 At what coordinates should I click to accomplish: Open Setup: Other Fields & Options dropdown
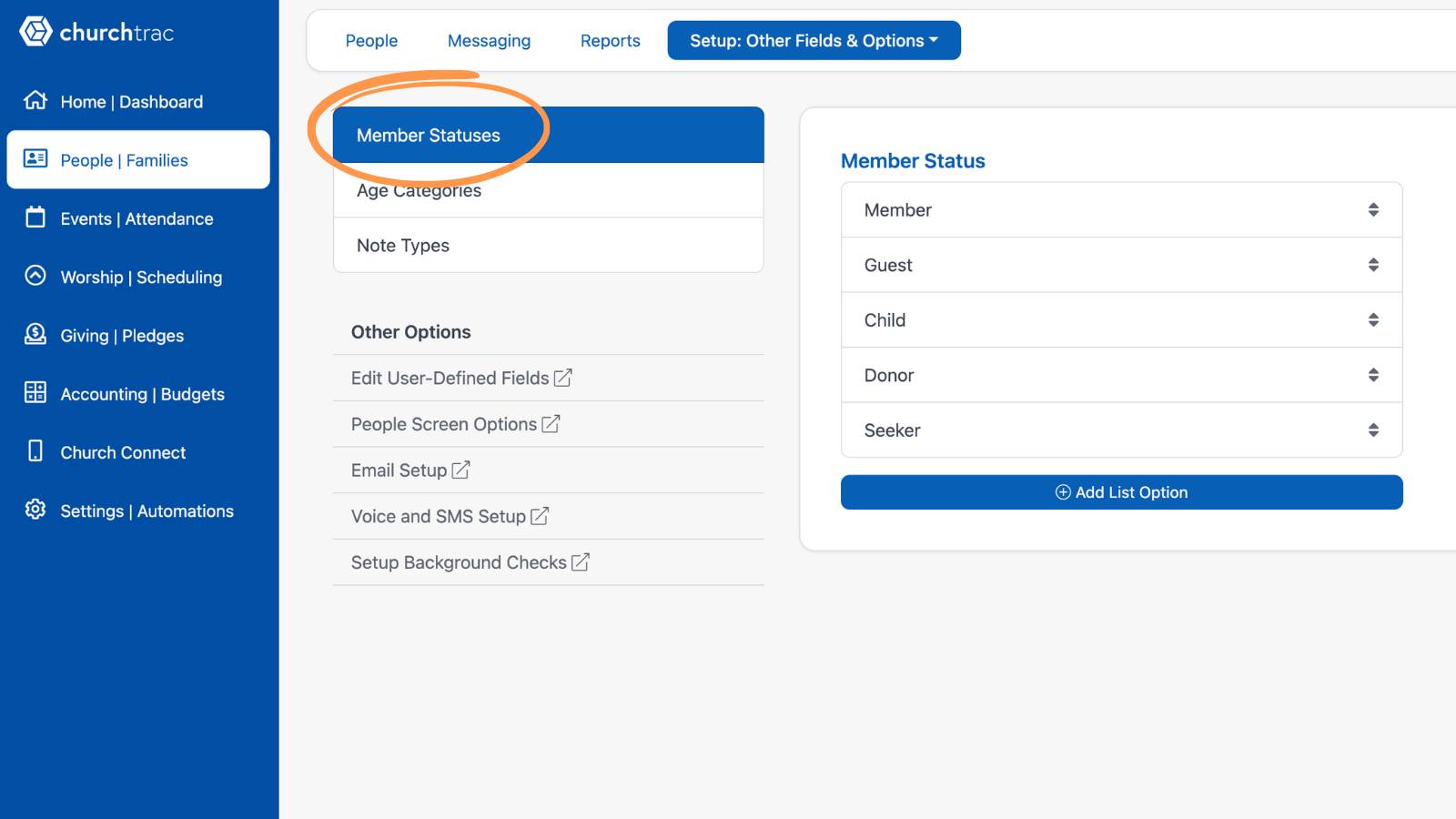coord(814,41)
